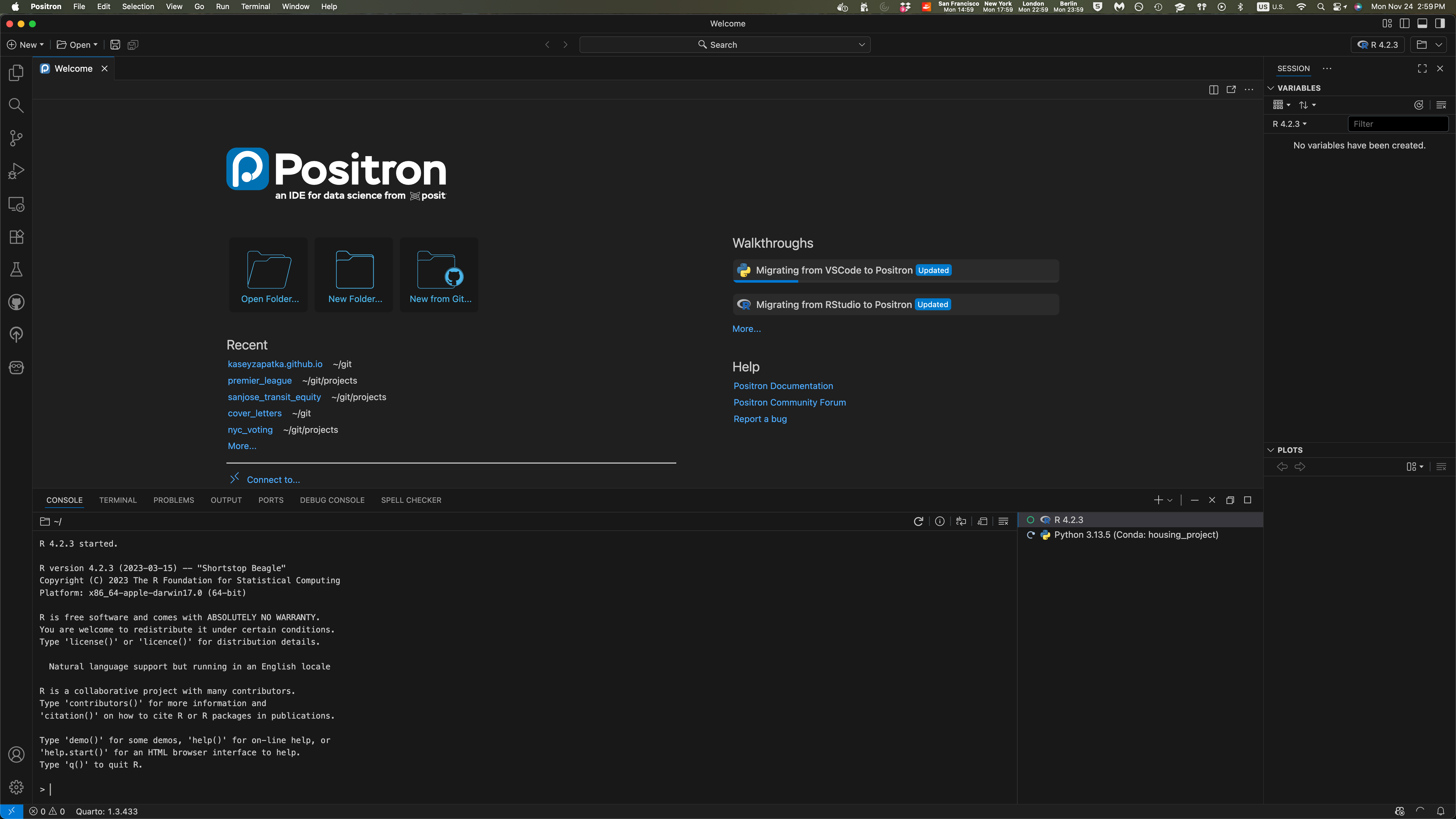Toggle word wrap in the console toolbar
This screenshot has width=1456, height=819.
tap(961, 521)
